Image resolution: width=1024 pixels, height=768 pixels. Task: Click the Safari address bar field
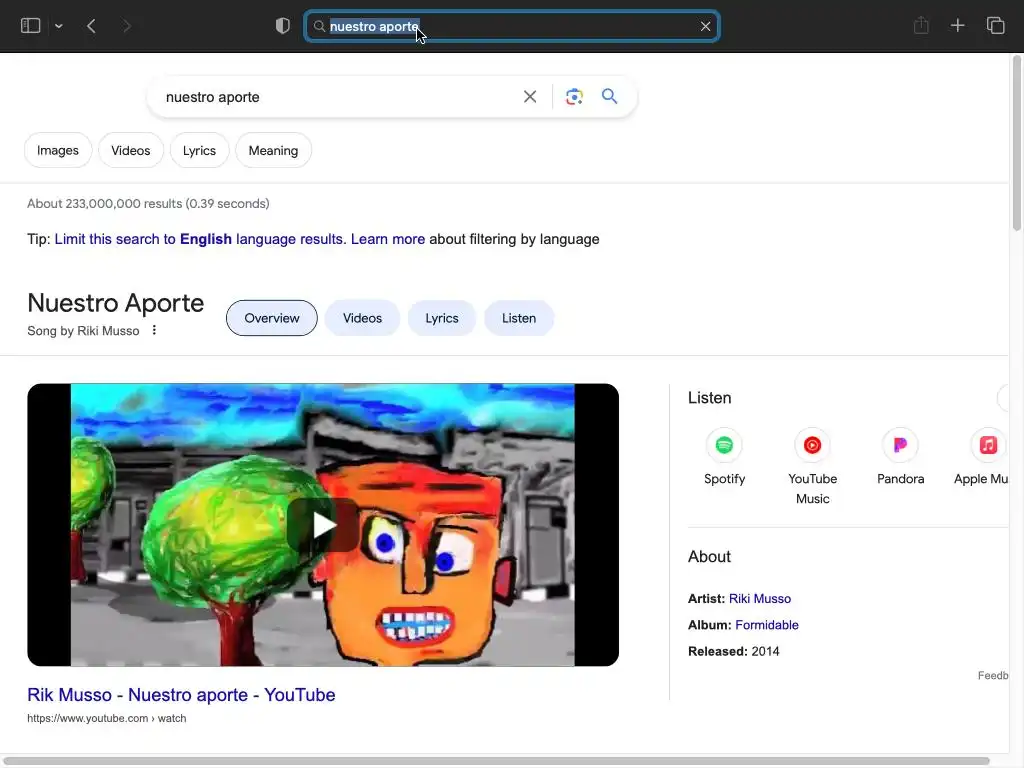click(x=512, y=26)
